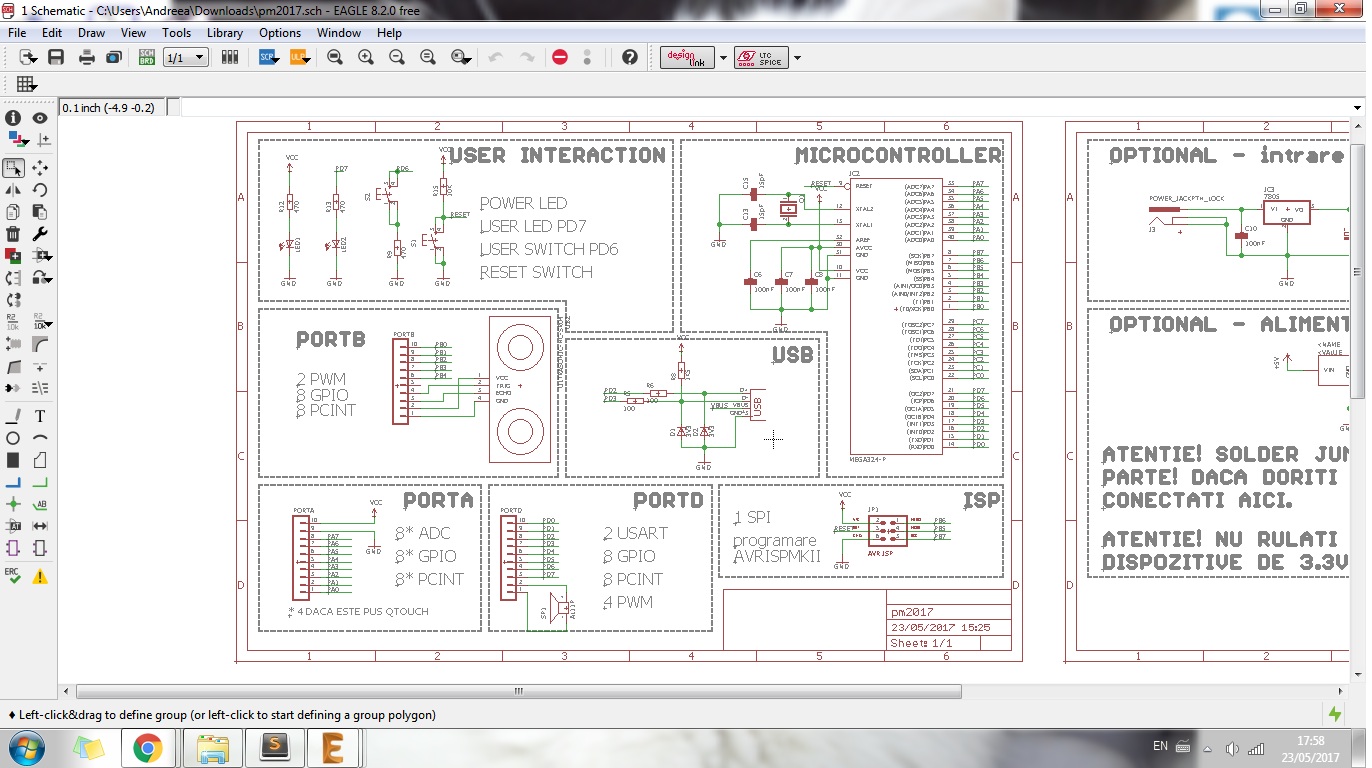
Task: Zoom to fit the drawing
Action: 335,57
